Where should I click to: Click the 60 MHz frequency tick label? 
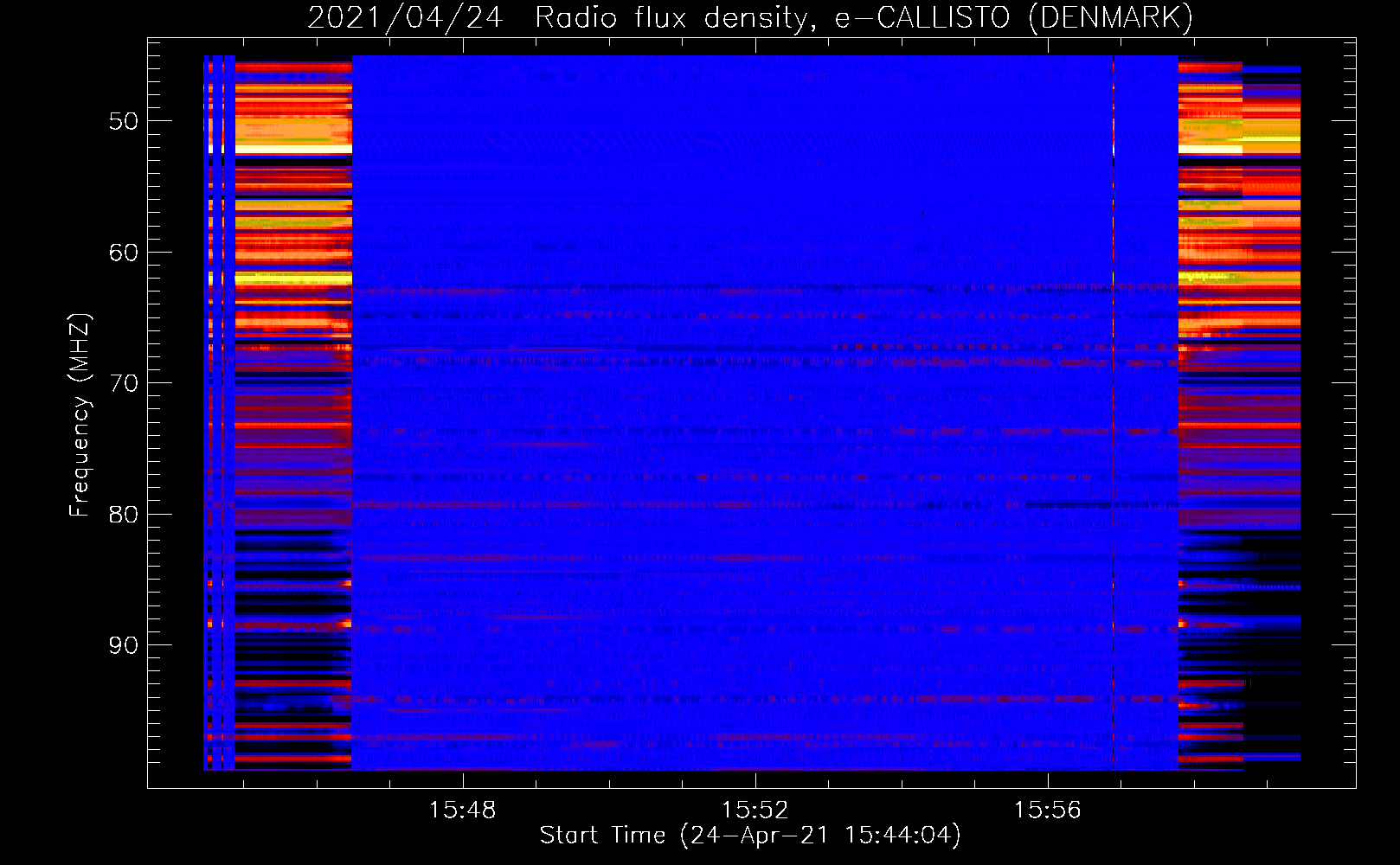point(124,253)
